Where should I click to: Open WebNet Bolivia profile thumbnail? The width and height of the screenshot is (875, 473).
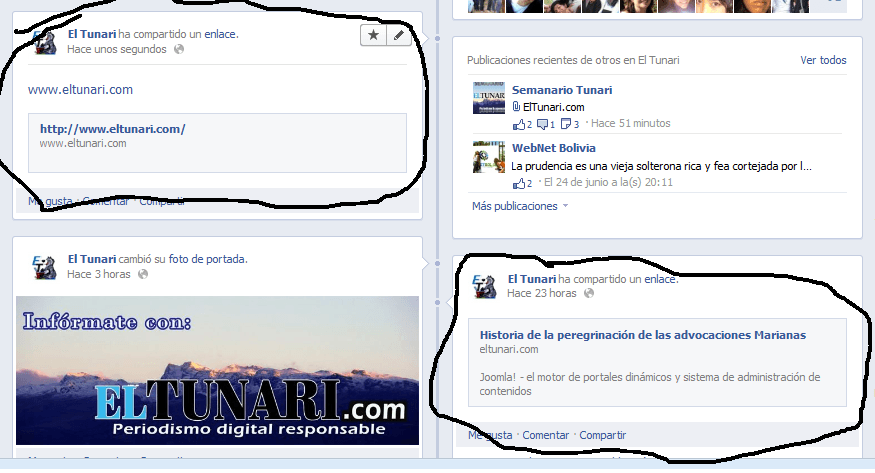[x=489, y=157]
